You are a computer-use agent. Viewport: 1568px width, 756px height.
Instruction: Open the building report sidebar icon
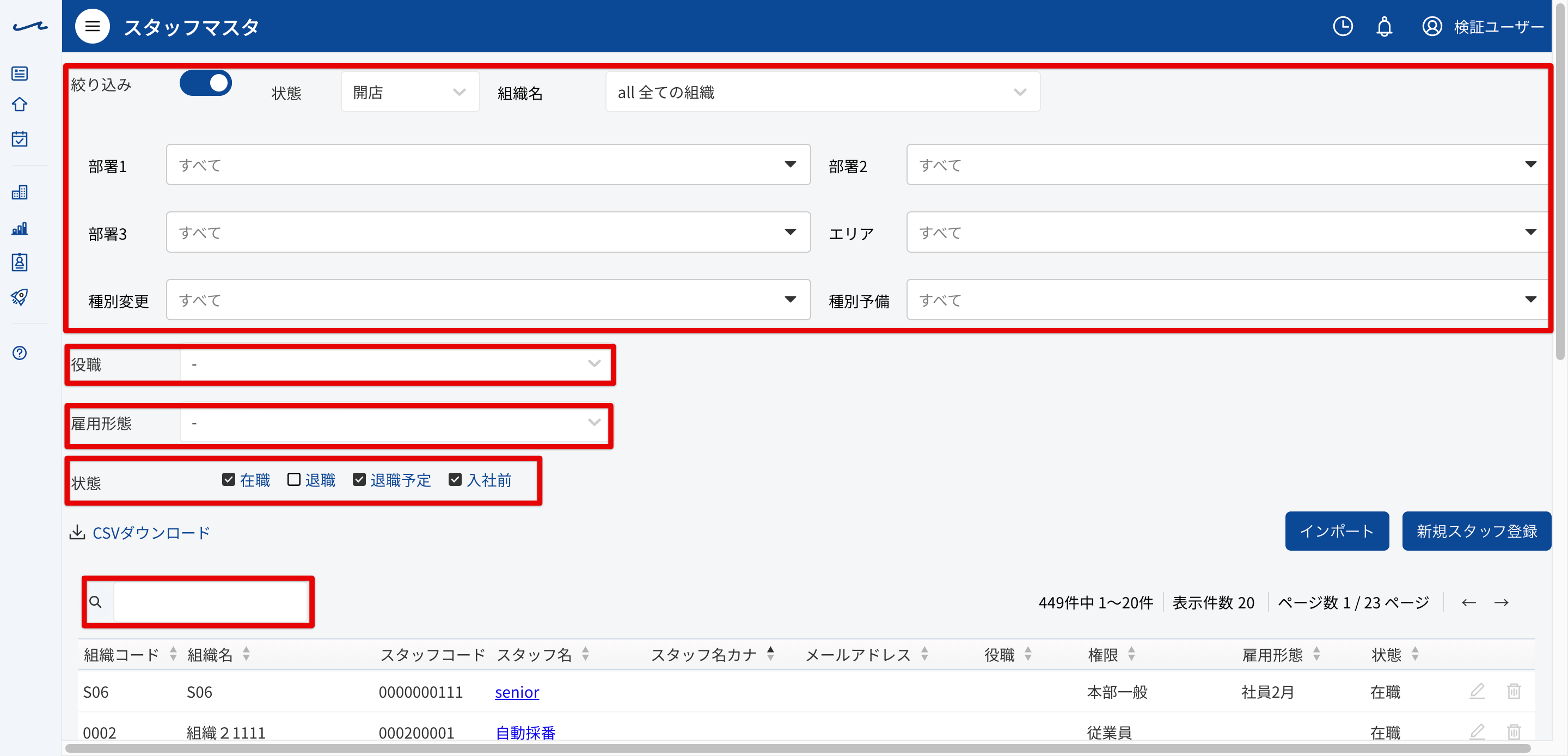tap(20, 192)
